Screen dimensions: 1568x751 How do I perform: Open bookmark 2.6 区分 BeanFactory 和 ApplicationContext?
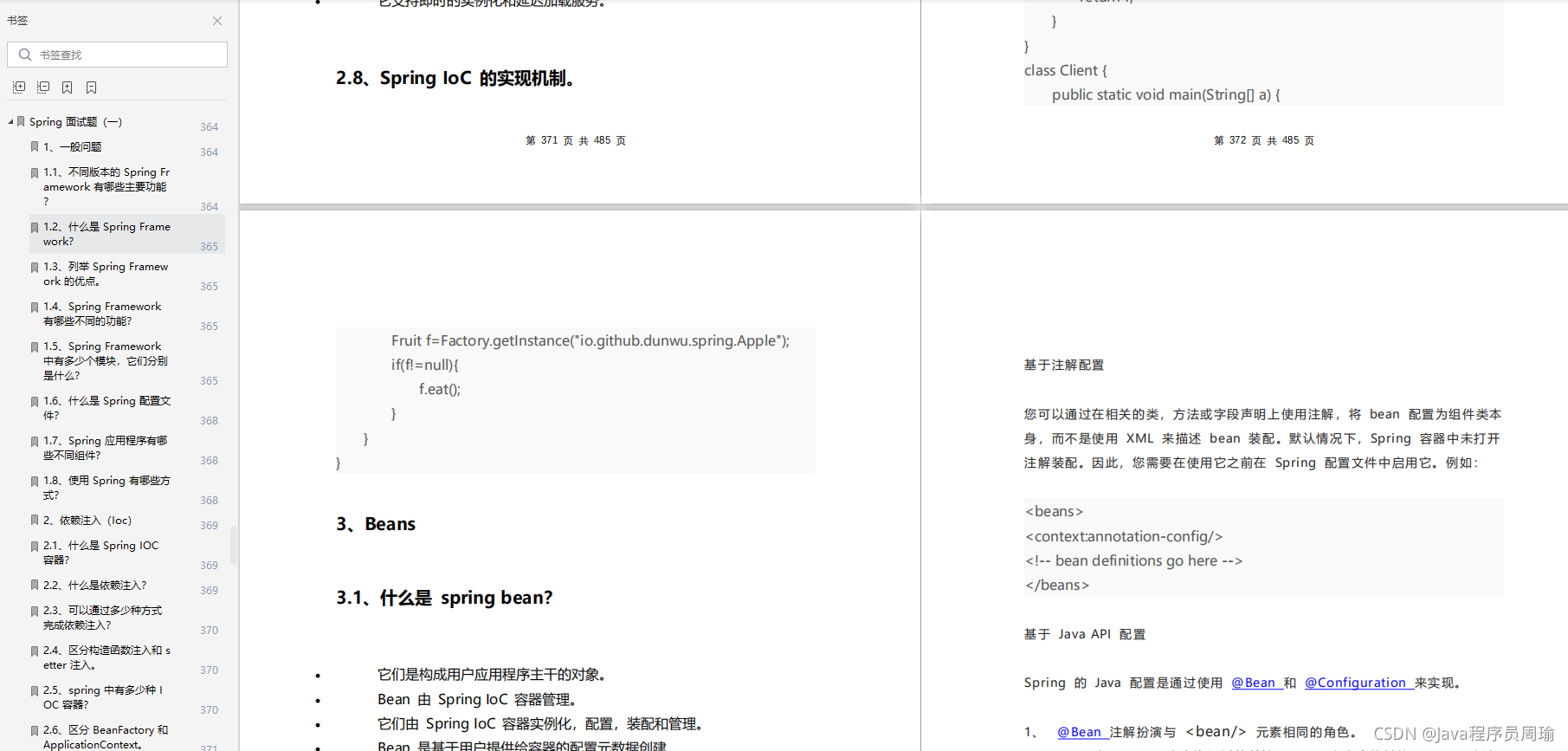(x=106, y=737)
